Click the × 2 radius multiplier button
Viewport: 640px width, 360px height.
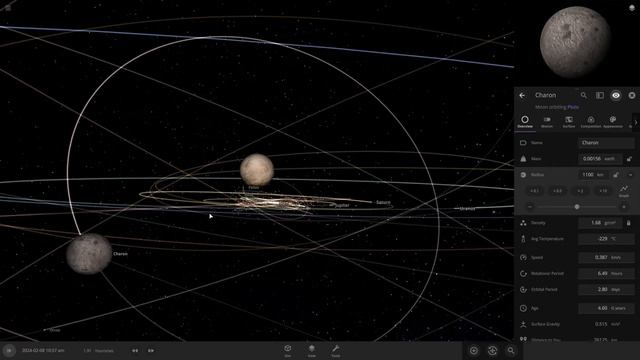pos(580,191)
